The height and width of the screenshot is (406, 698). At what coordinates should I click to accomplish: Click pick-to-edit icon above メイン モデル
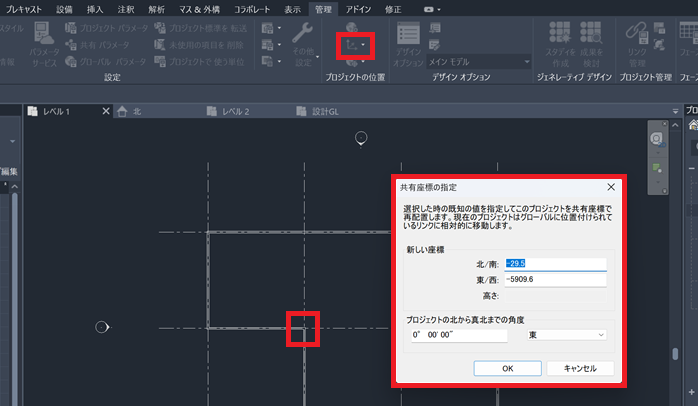tap(435, 45)
